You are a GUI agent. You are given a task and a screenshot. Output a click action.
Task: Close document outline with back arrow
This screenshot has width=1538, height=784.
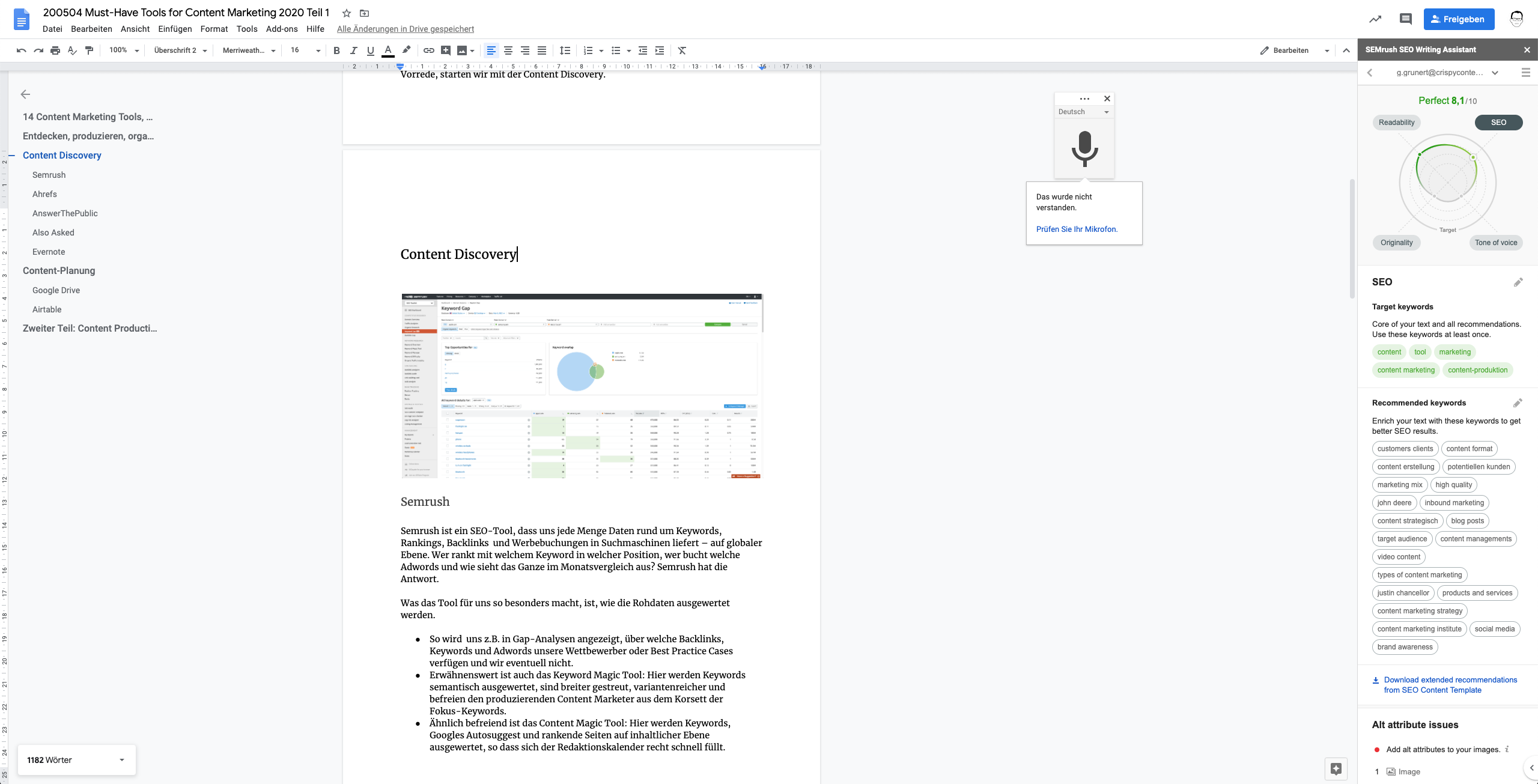coord(25,94)
